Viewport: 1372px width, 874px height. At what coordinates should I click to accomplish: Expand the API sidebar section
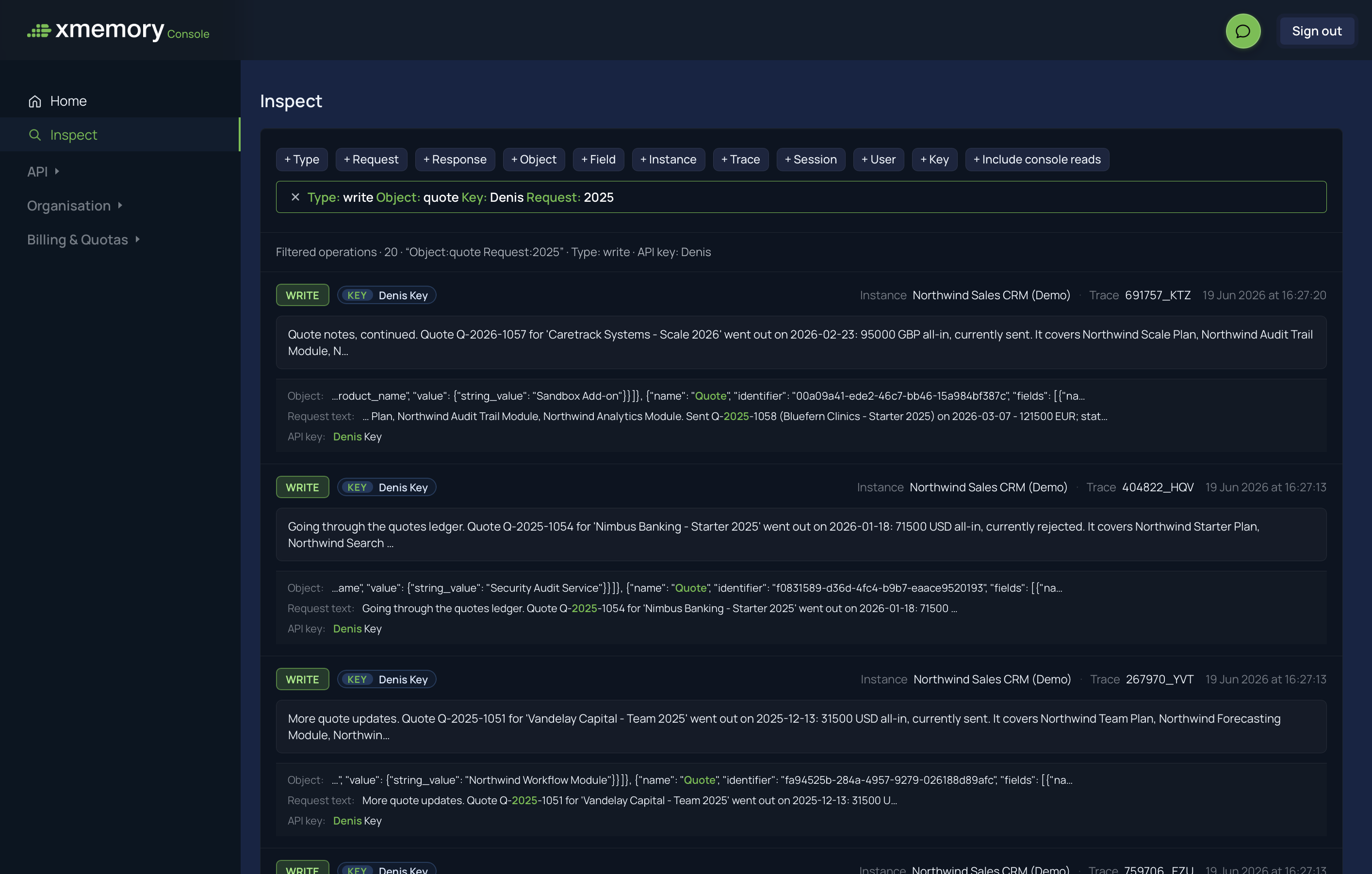43,172
